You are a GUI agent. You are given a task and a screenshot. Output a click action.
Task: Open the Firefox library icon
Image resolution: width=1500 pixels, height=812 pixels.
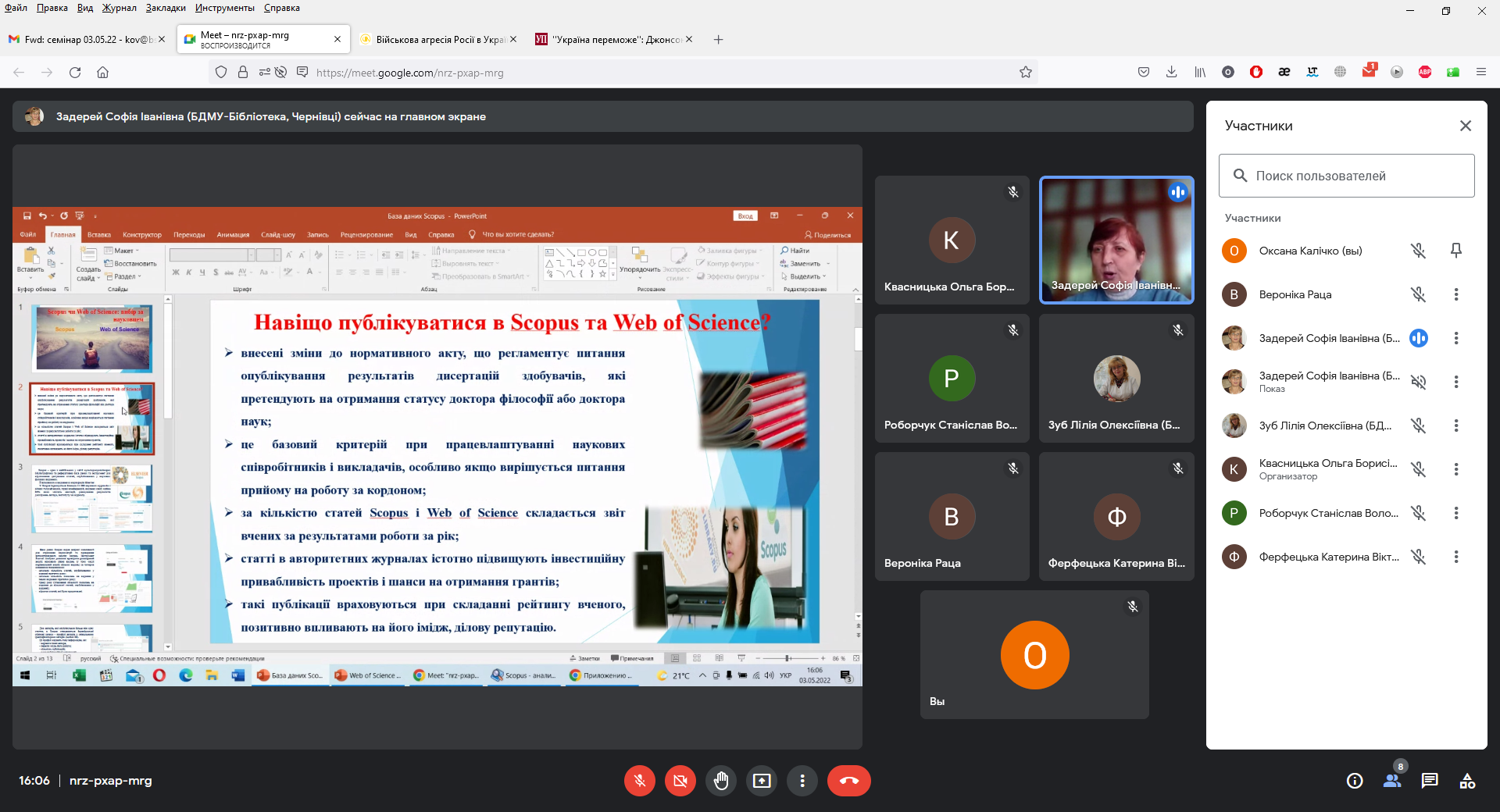click(1200, 72)
